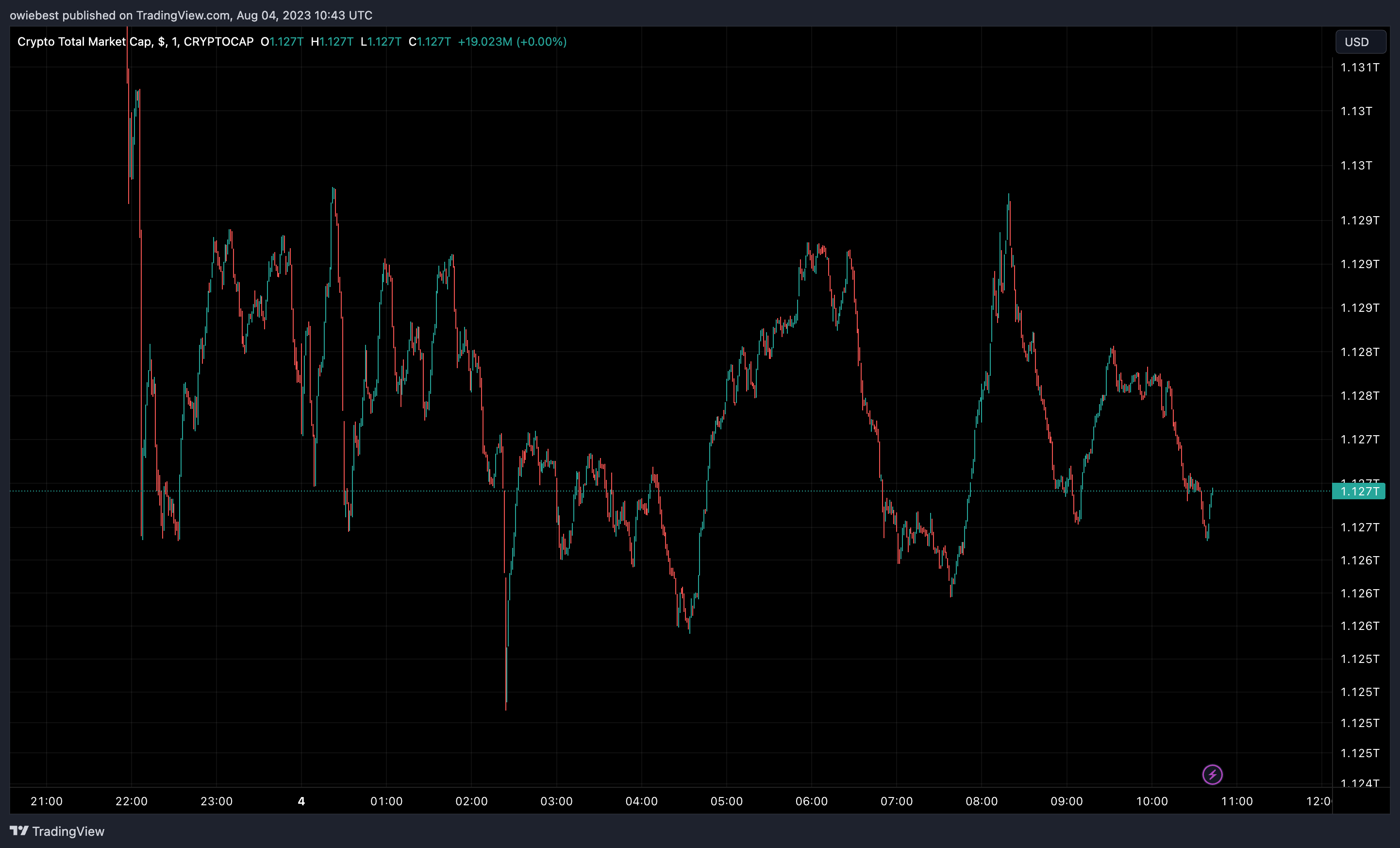Click the 1.131T price axis label
The height and width of the screenshot is (848, 1400).
[x=1360, y=68]
